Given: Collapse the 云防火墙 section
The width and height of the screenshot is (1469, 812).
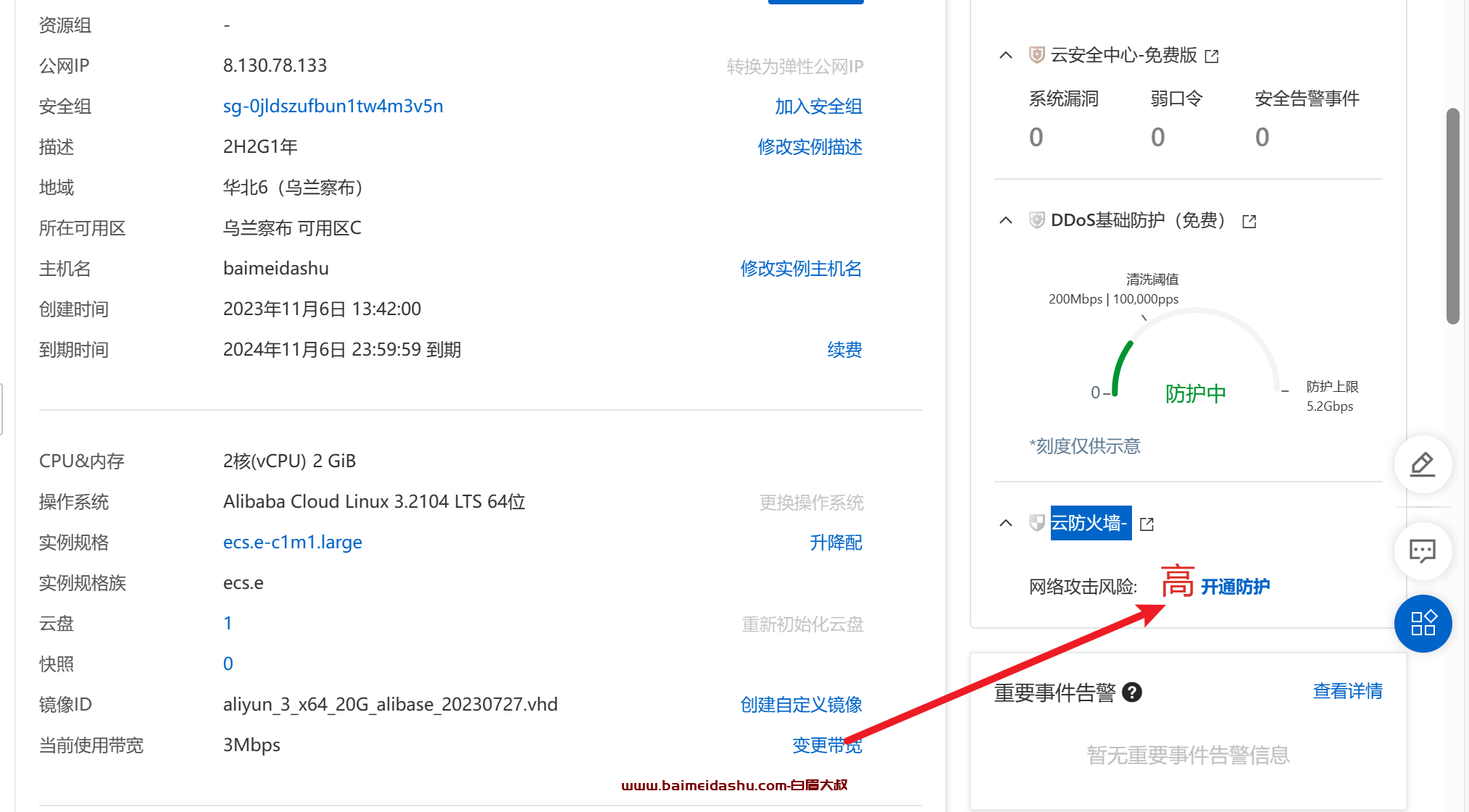Looking at the screenshot, I should click(1006, 523).
